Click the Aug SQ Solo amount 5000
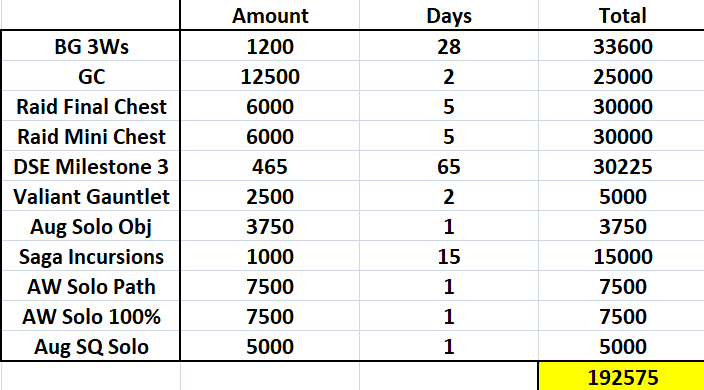 click(270, 346)
